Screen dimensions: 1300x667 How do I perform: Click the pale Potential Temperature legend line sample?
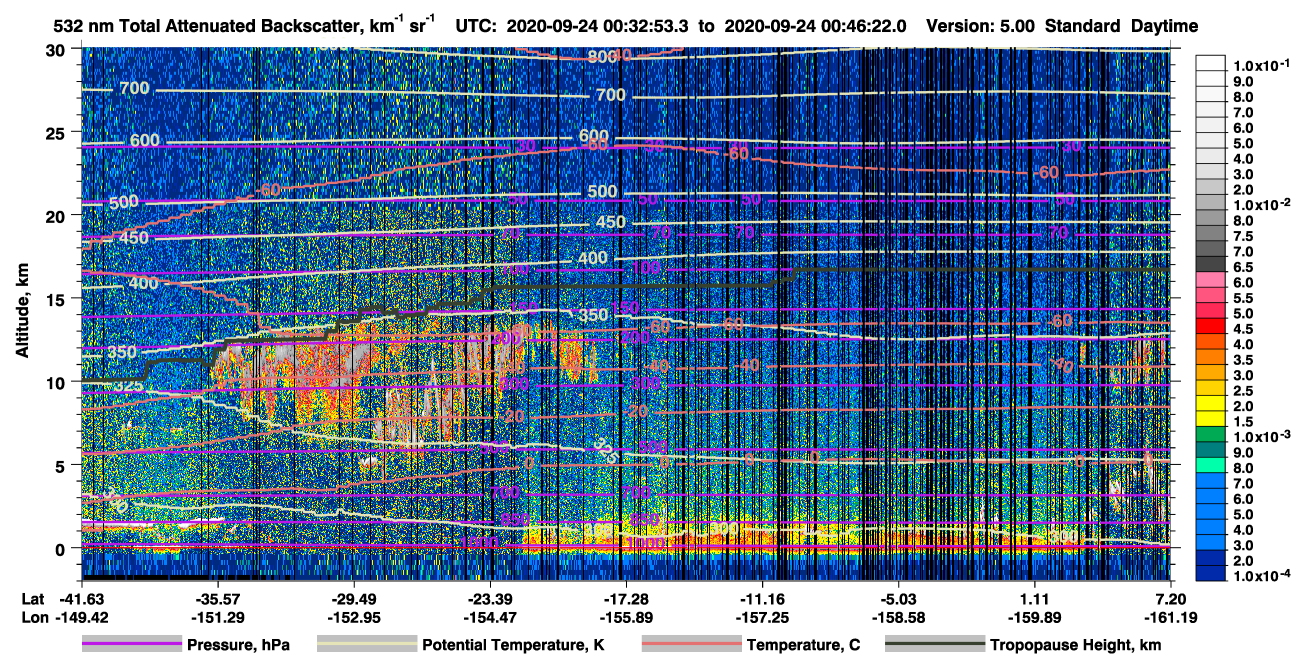coord(366,645)
